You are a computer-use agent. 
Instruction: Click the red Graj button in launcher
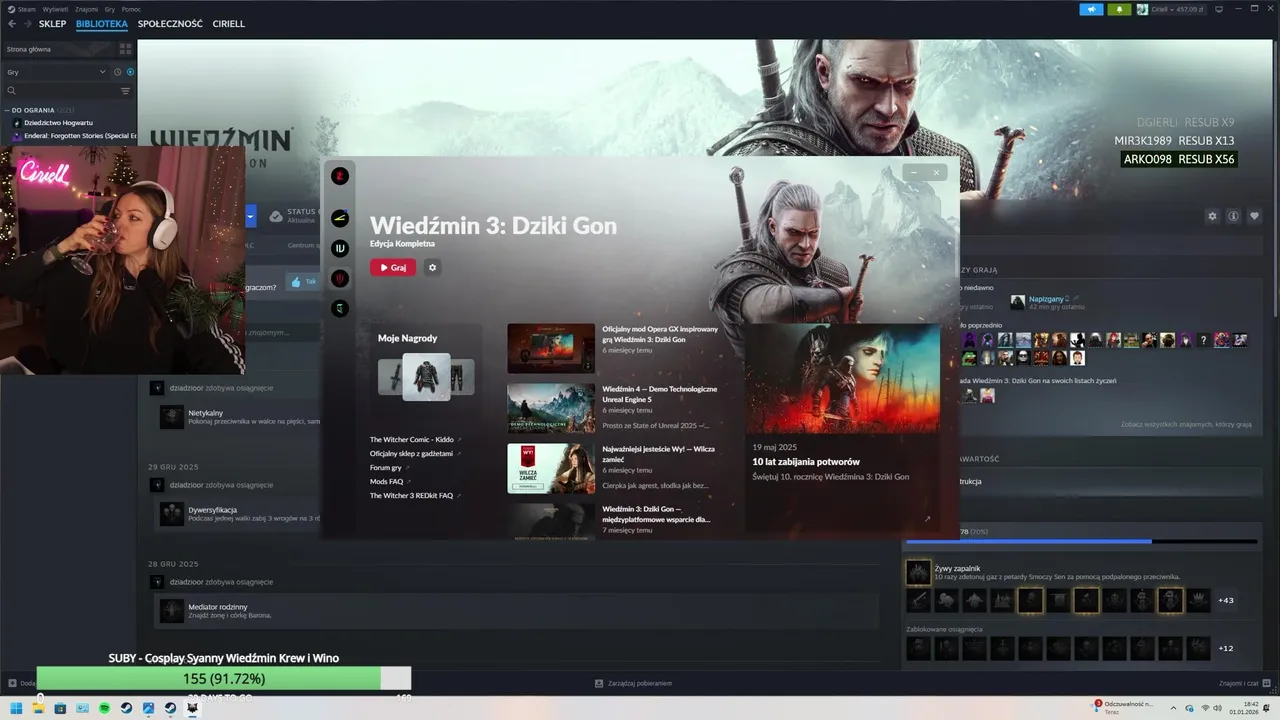(x=392, y=267)
